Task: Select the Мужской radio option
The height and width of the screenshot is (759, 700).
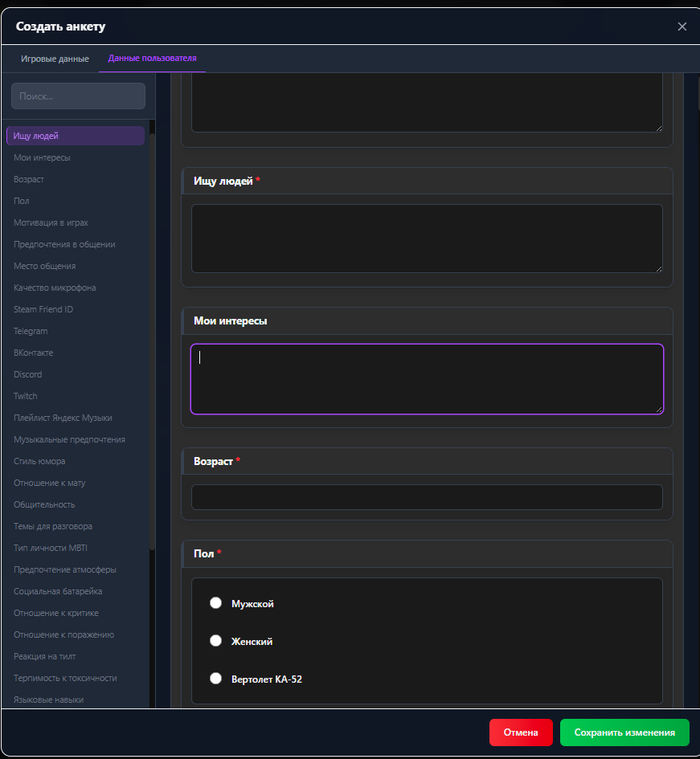Action: (x=215, y=604)
